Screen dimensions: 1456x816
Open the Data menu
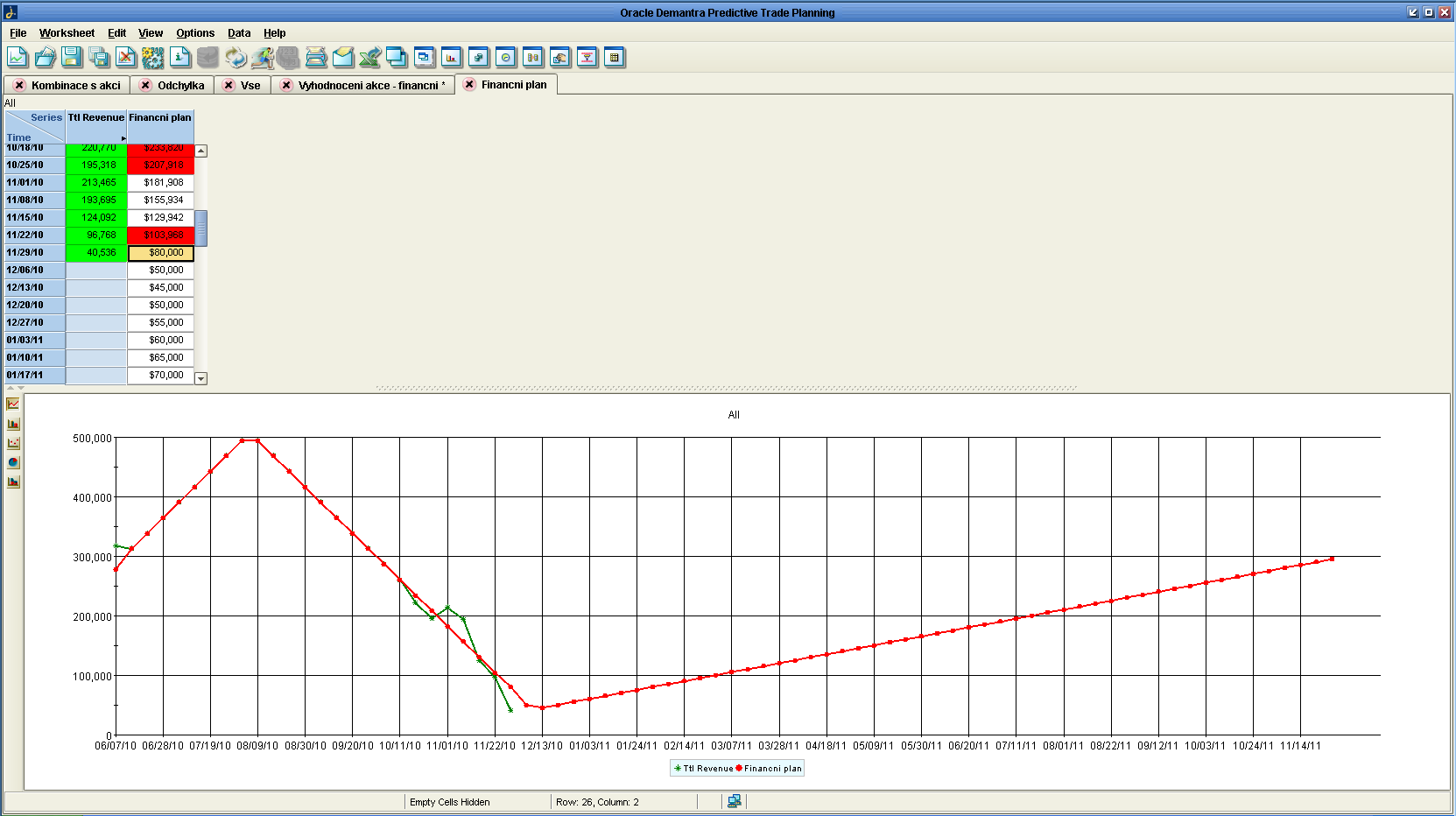point(239,33)
